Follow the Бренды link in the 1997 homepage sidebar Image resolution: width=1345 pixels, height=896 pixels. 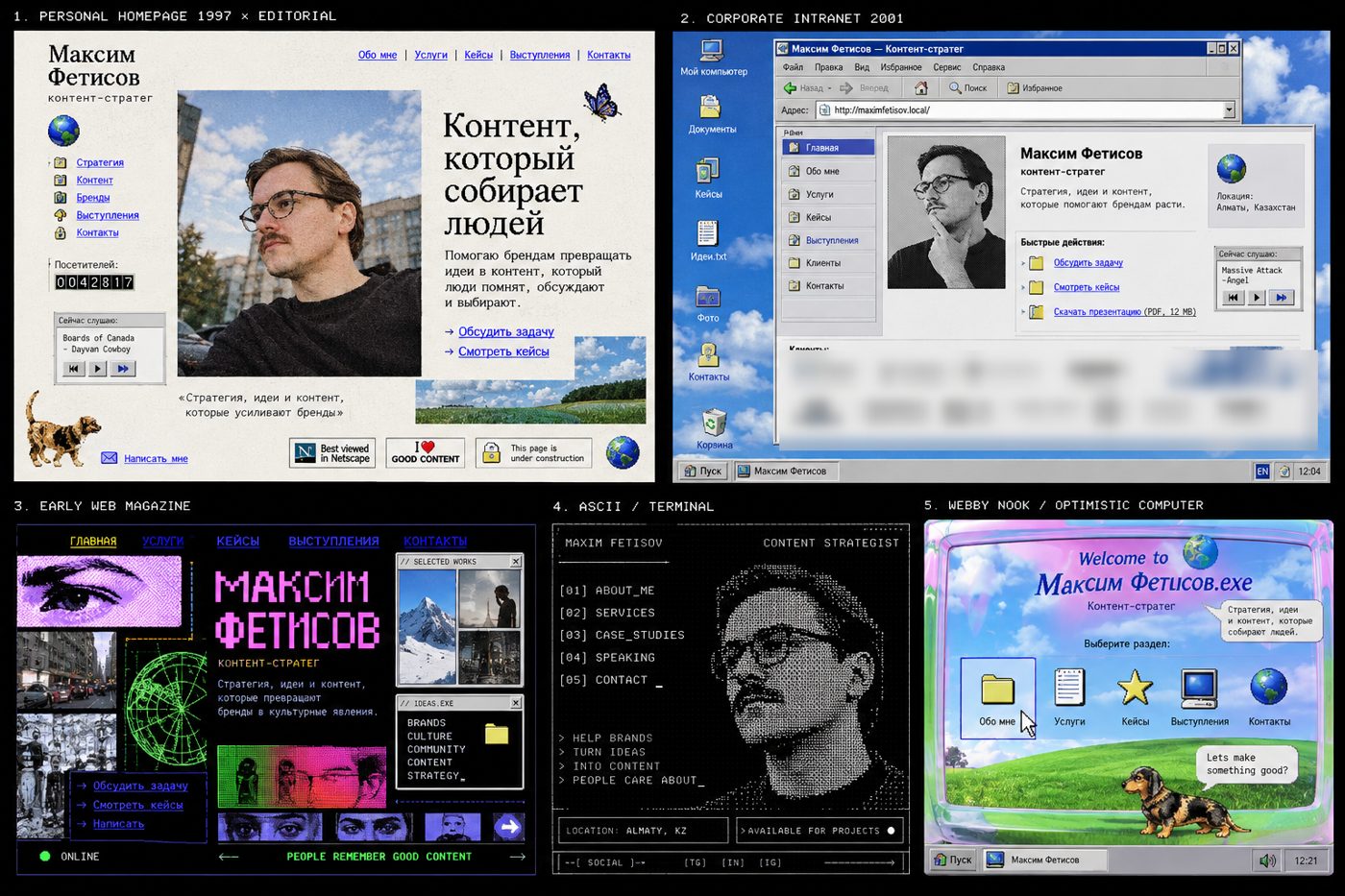93,198
